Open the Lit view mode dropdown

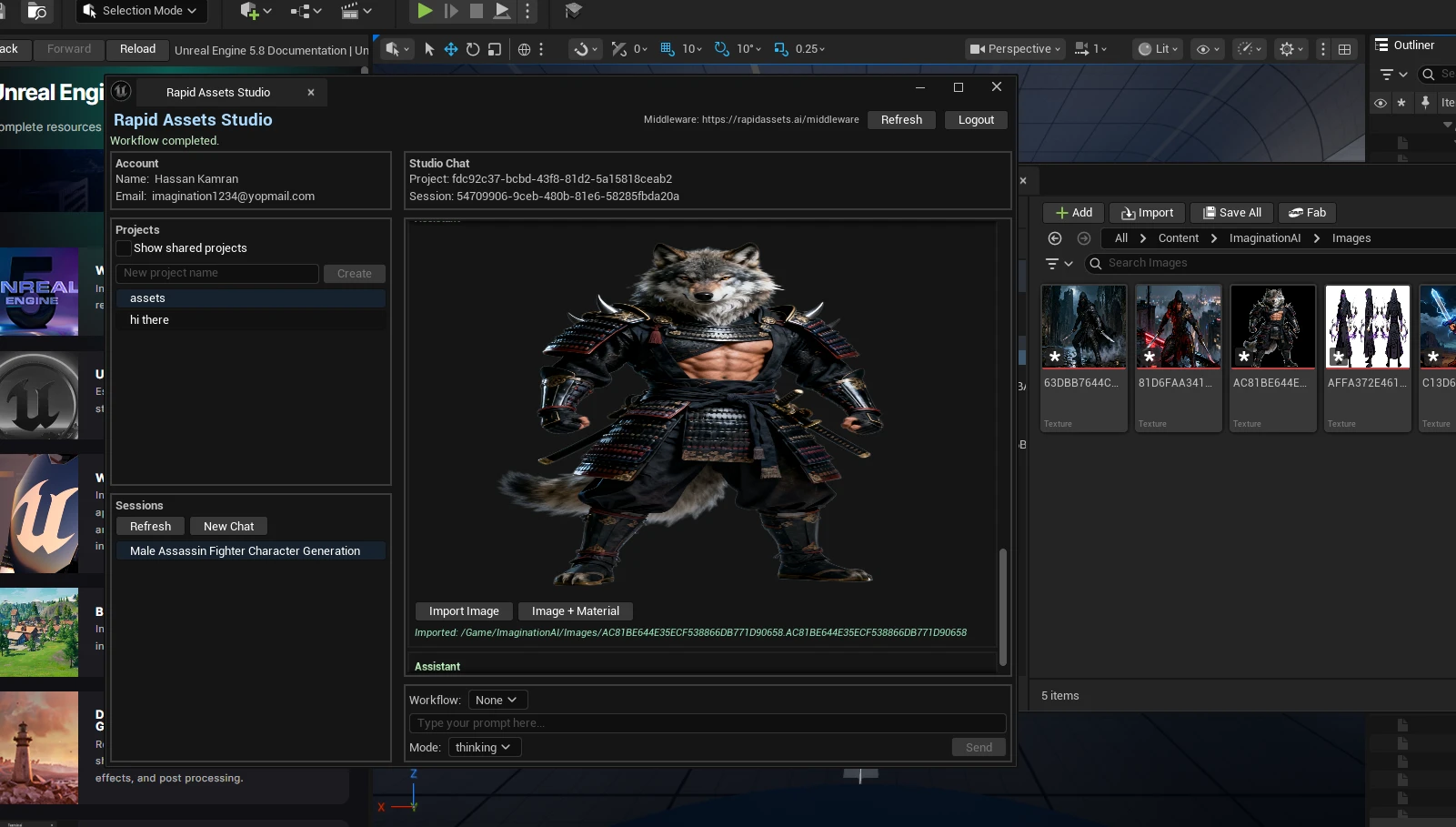1158,49
